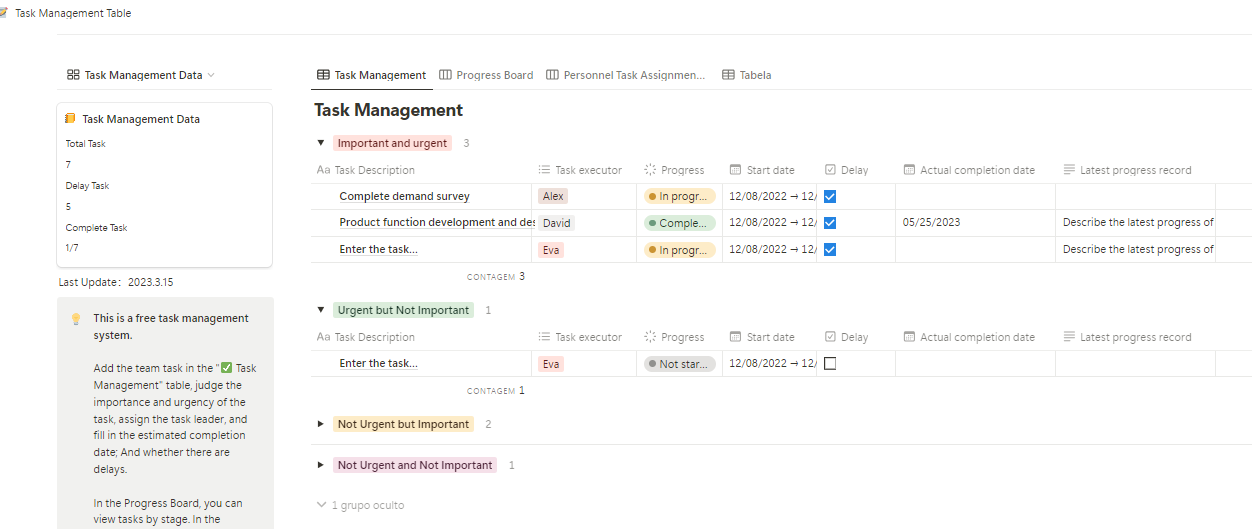Click the lightbulb callout icon
The width and height of the screenshot is (1256, 529).
click(75, 319)
